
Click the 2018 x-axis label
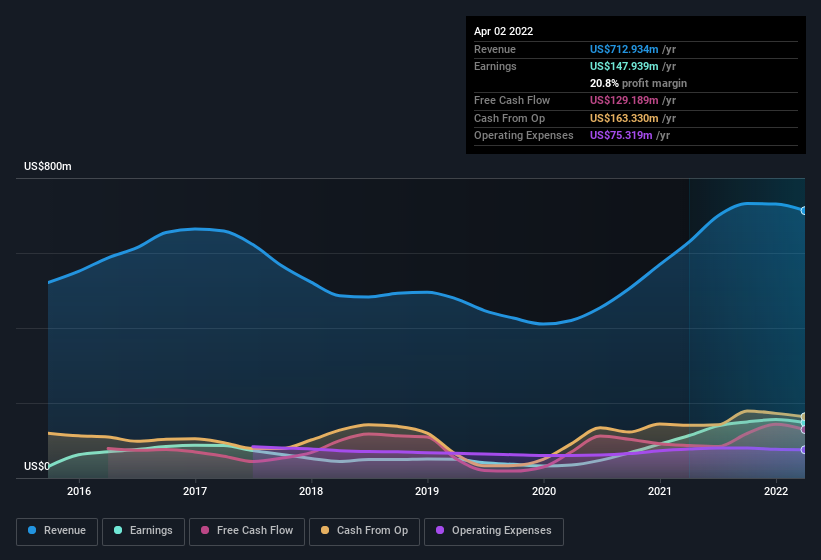311,491
